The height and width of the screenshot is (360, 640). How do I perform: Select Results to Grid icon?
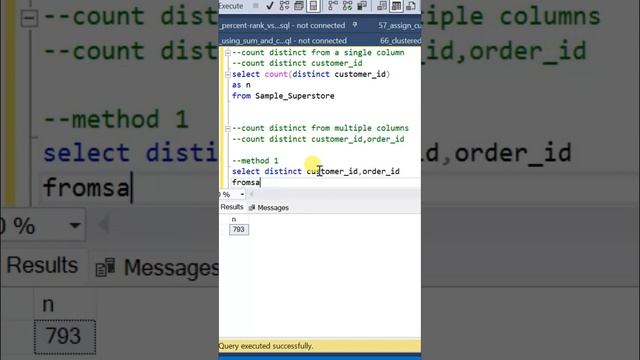pos(396,6)
